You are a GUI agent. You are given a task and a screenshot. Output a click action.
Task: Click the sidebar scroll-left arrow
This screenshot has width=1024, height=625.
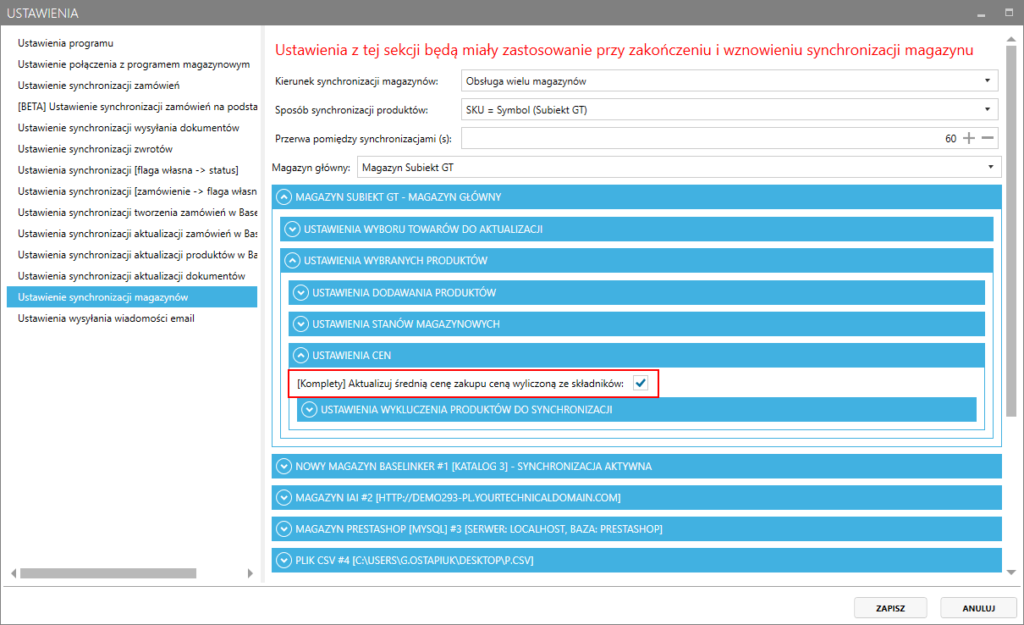point(14,573)
